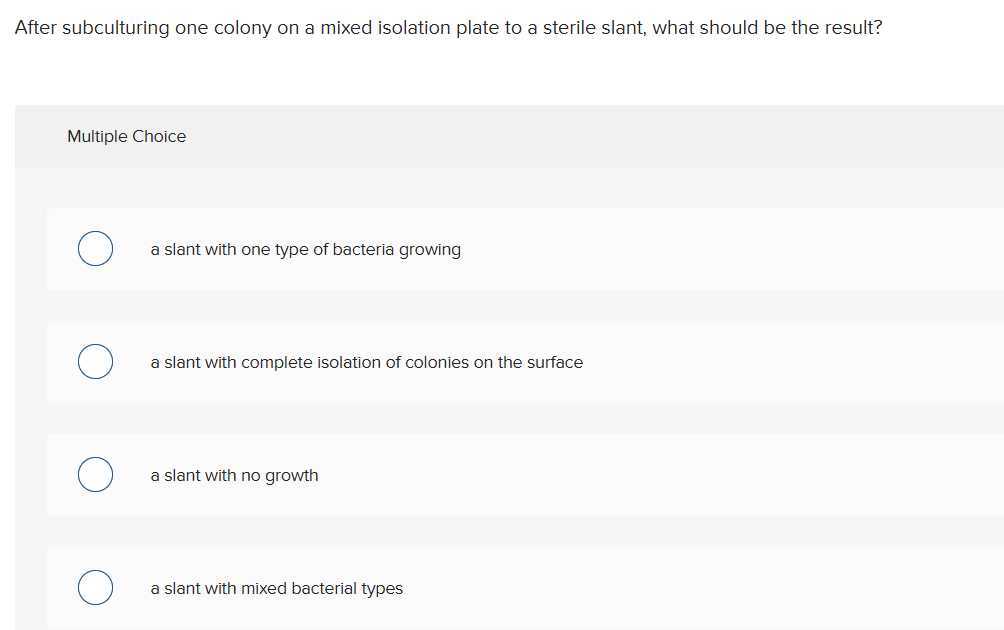The image size is (1004, 630).
Task: Choose the complete isolation of colonies radio button
Action: click(95, 362)
